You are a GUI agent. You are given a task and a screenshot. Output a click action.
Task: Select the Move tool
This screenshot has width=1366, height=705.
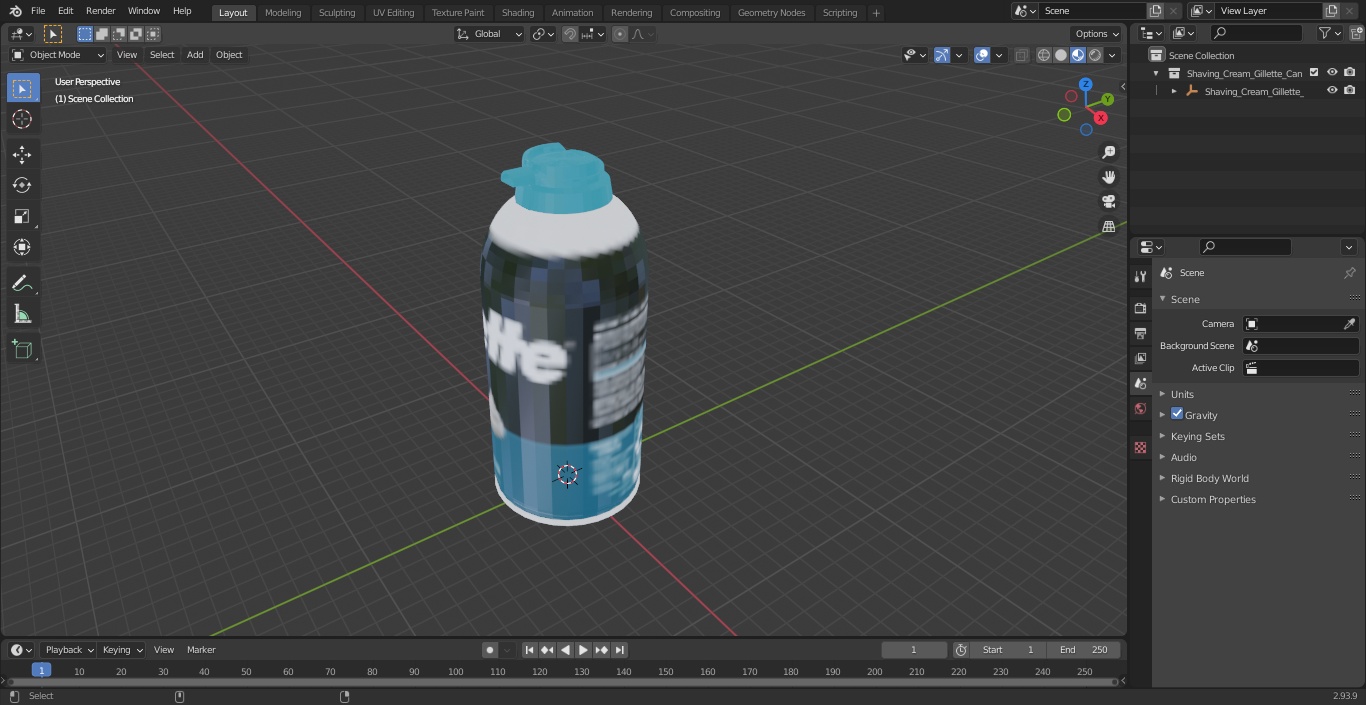[22, 154]
